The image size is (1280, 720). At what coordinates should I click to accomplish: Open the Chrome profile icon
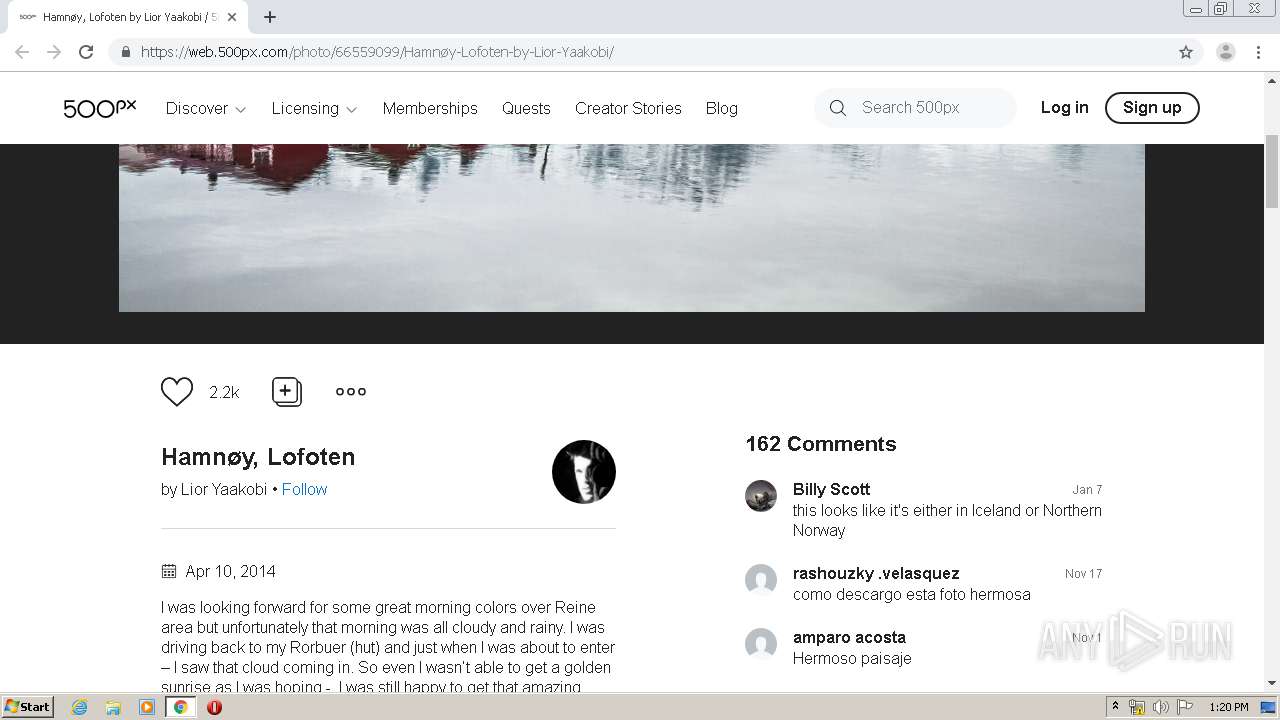pos(1225,52)
